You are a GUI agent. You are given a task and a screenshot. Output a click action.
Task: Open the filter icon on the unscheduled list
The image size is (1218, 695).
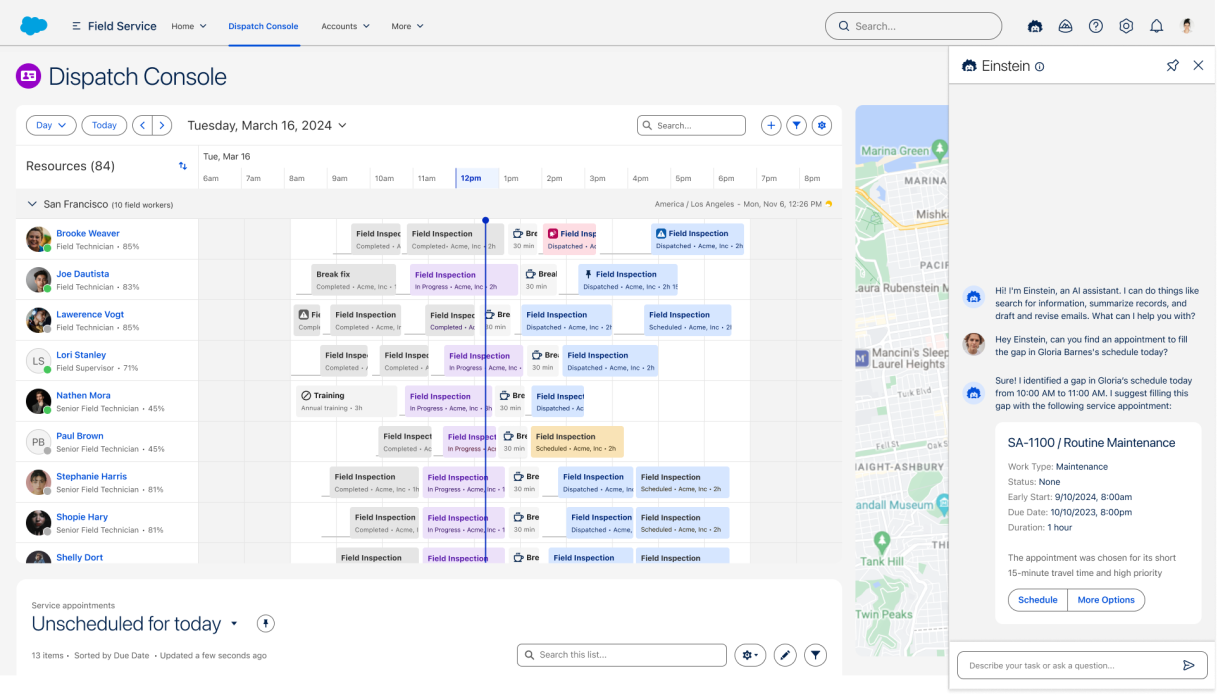(x=815, y=654)
